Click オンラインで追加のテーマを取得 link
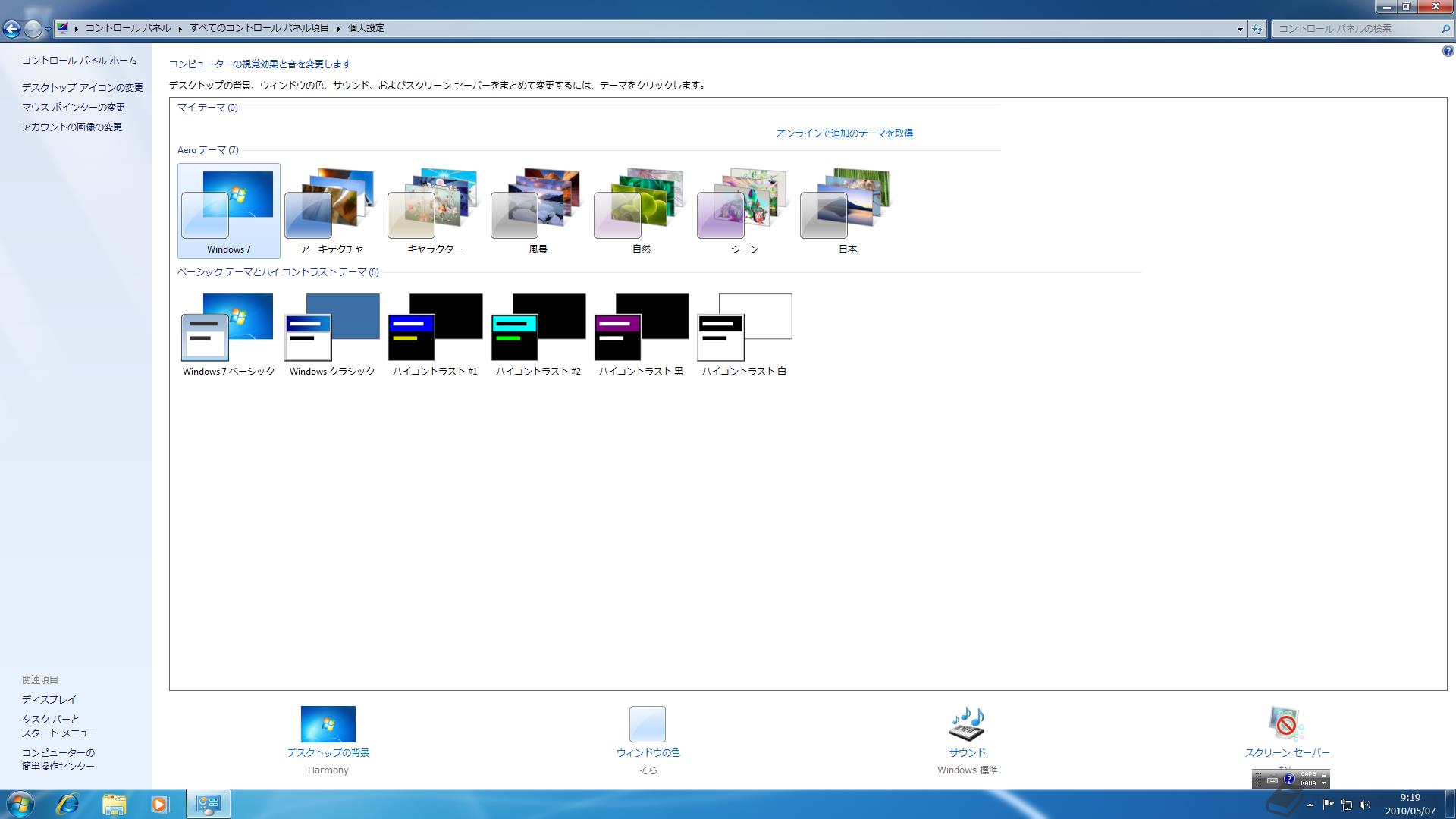This screenshot has width=1456, height=819. point(844,133)
